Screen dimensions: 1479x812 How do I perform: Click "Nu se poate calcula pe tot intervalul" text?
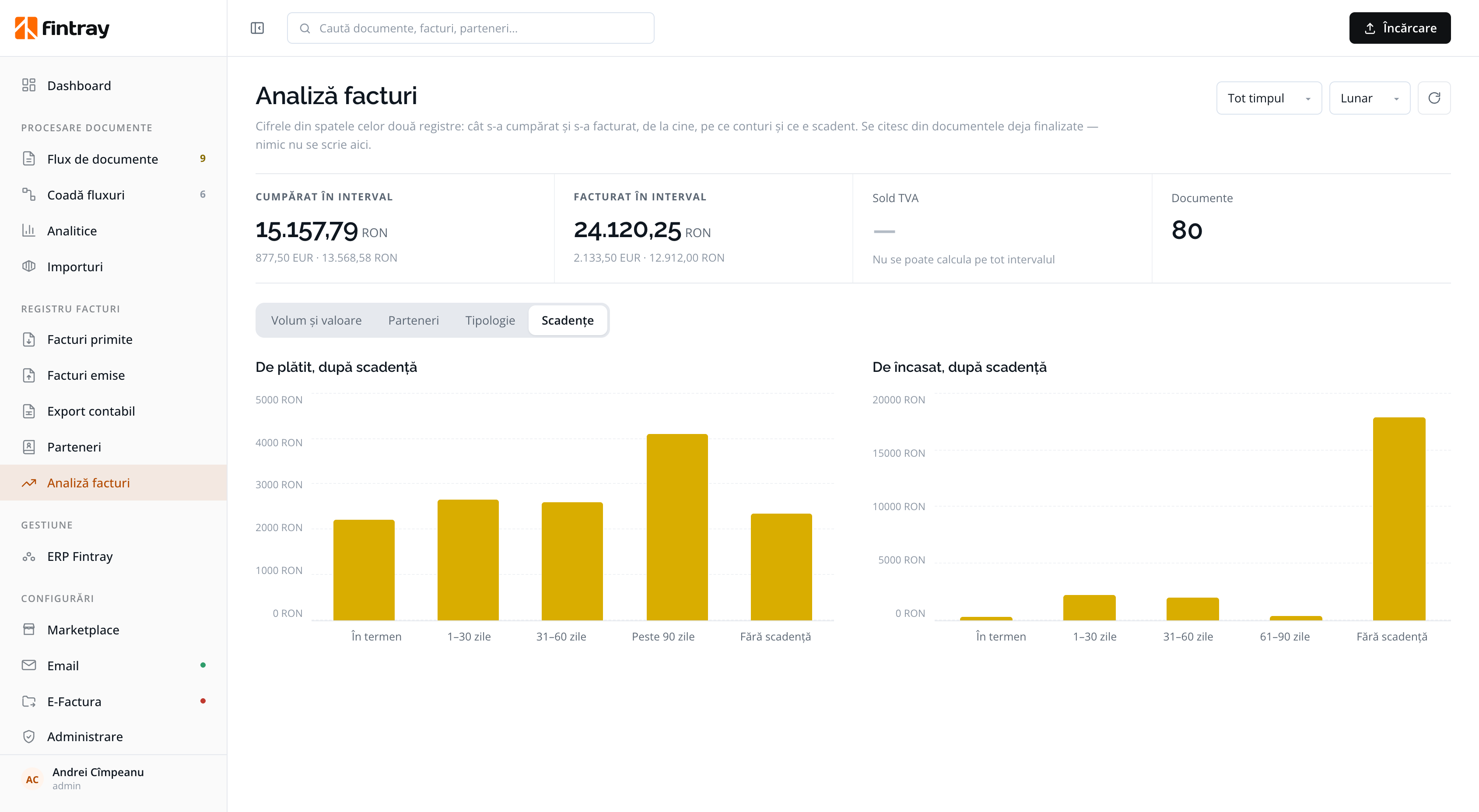(963, 259)
